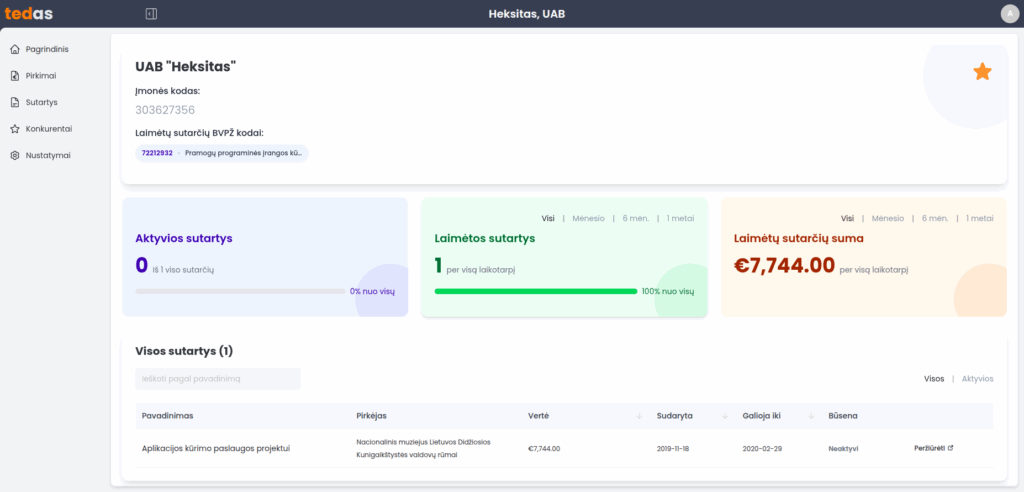
Task: Click the Nustatymai gear icon
Action: (x=15, y=156)
